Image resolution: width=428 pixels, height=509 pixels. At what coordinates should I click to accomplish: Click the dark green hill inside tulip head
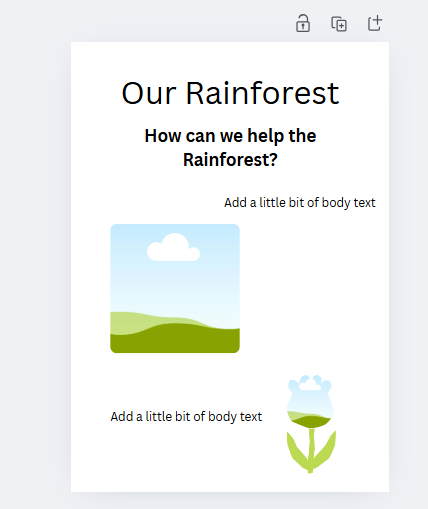(311, 421)
